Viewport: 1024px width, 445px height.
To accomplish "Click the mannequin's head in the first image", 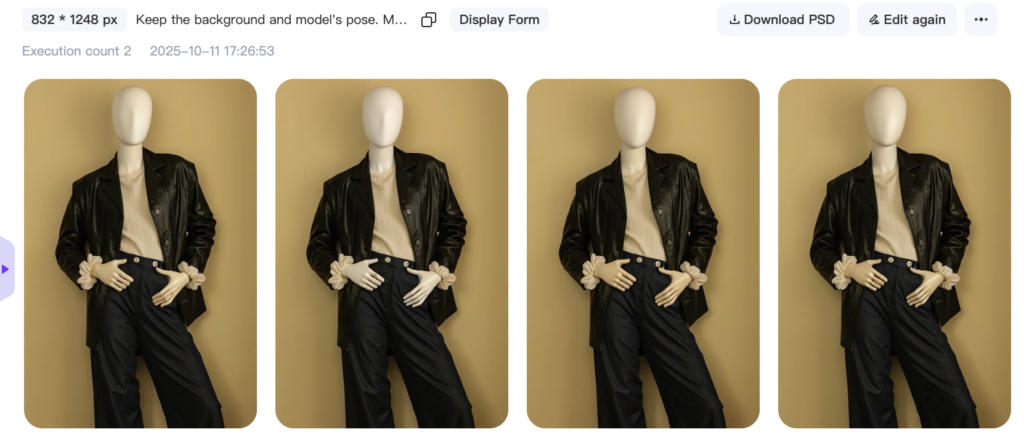I will coord(132,115).
